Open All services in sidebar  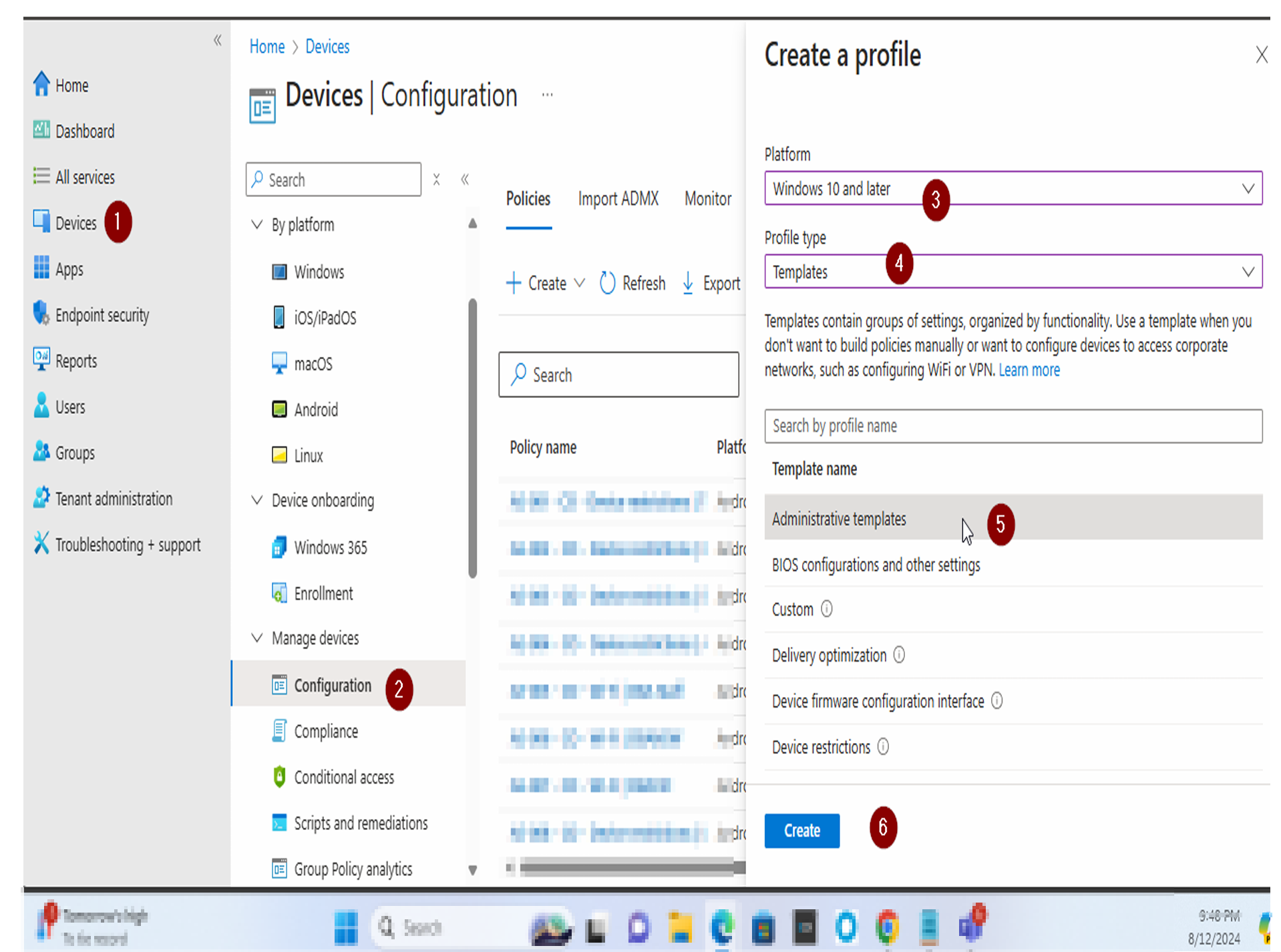pyautogui.click(x=74, y=177)
